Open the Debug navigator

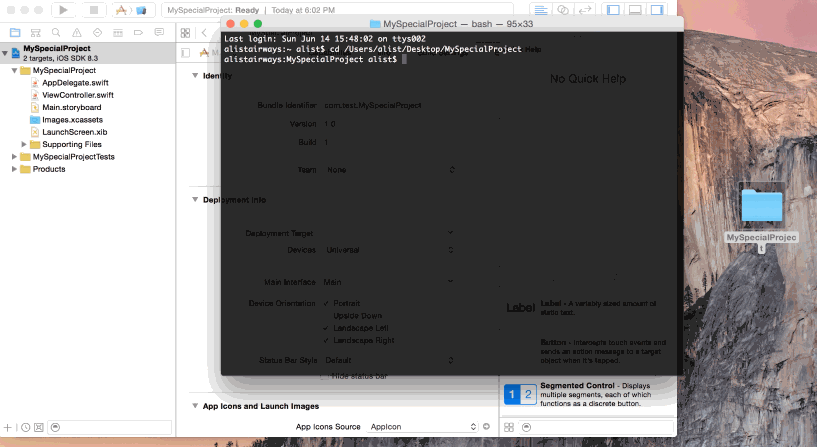tap(118, 32)
